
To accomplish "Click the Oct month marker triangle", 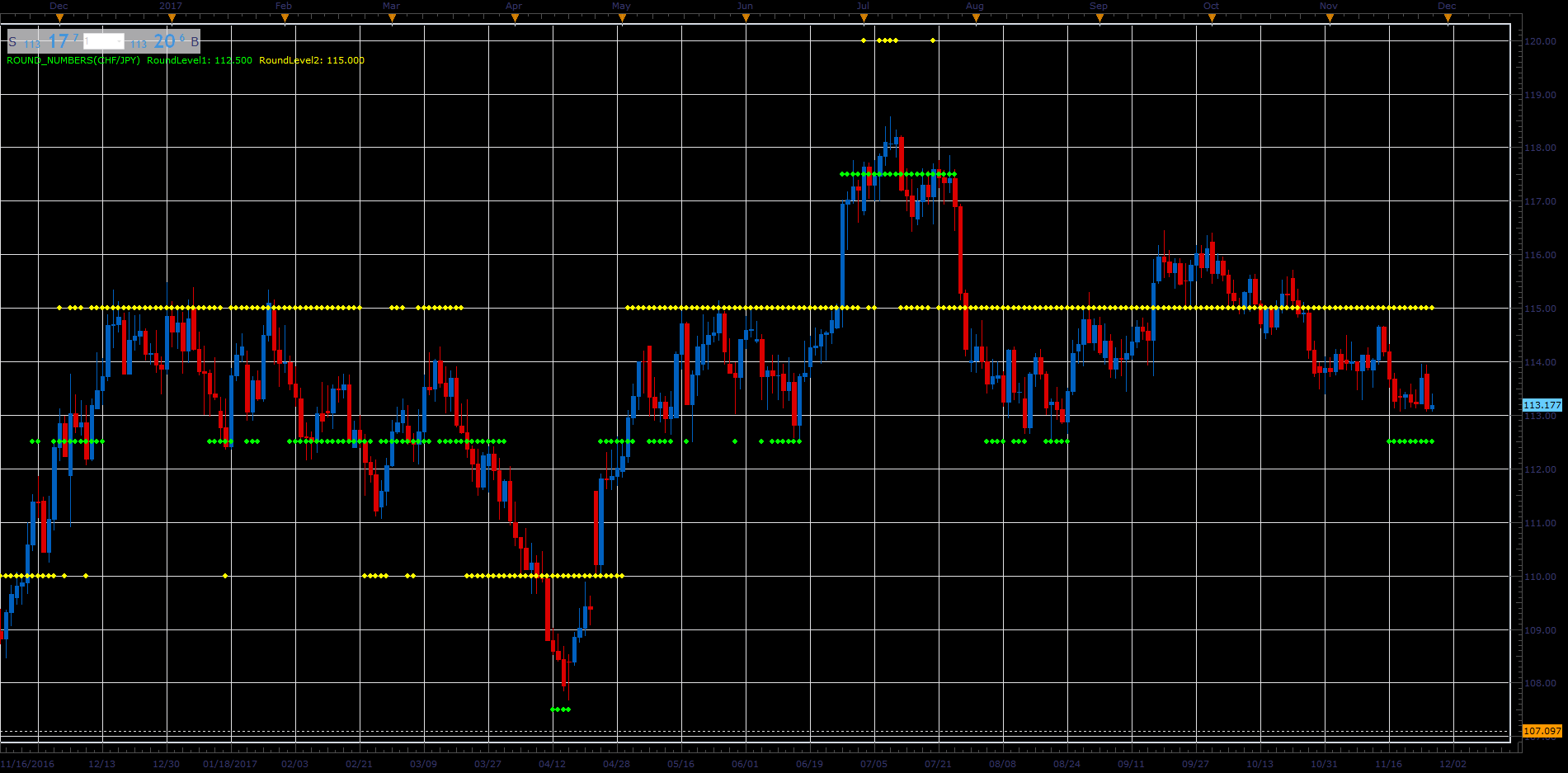I will (x=1212, y=18).
